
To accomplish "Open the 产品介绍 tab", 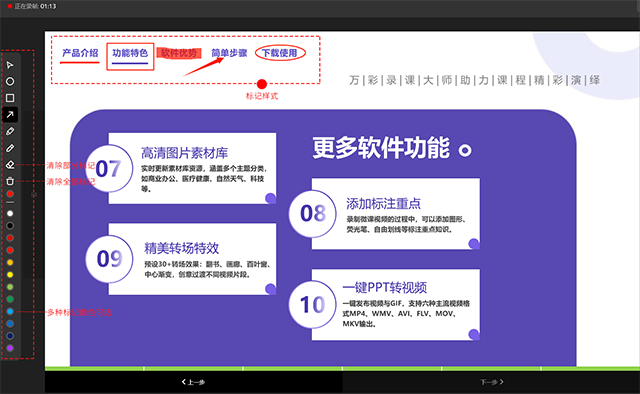I will coord(80,53).
